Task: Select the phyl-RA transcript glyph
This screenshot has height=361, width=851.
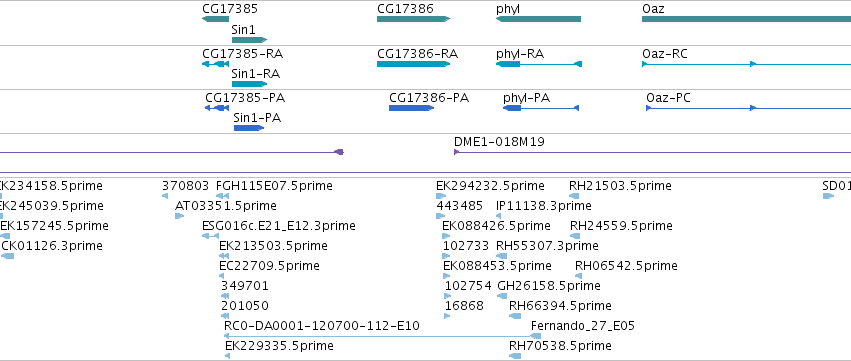Action: (x=539, y=64)
